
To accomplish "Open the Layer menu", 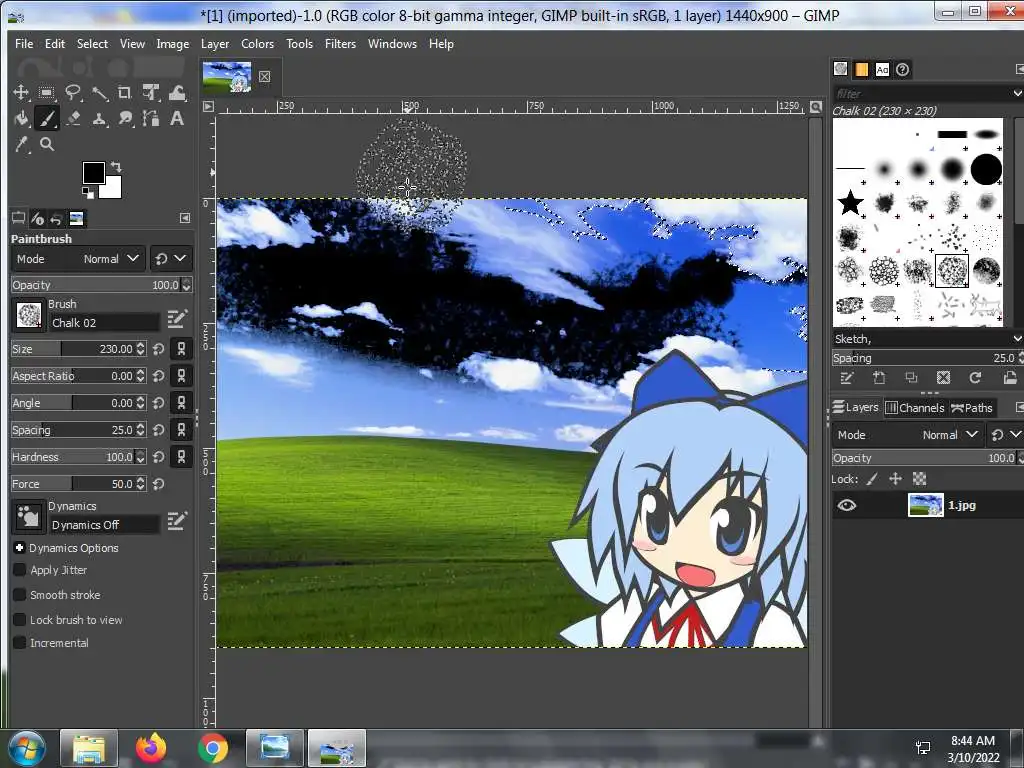I will pyautogui.click(x=215, y=44).
